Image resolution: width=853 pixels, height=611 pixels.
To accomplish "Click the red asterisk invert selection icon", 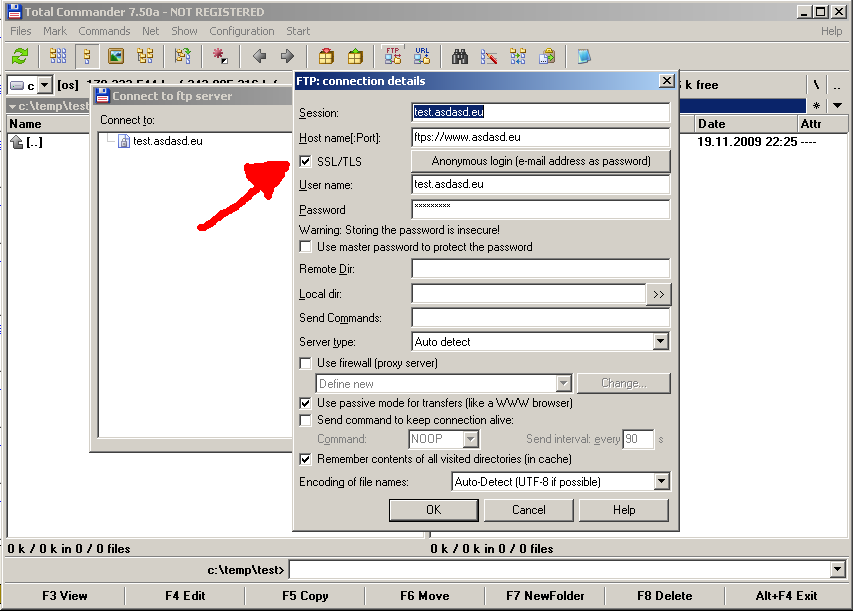I will tap(220, 56).
